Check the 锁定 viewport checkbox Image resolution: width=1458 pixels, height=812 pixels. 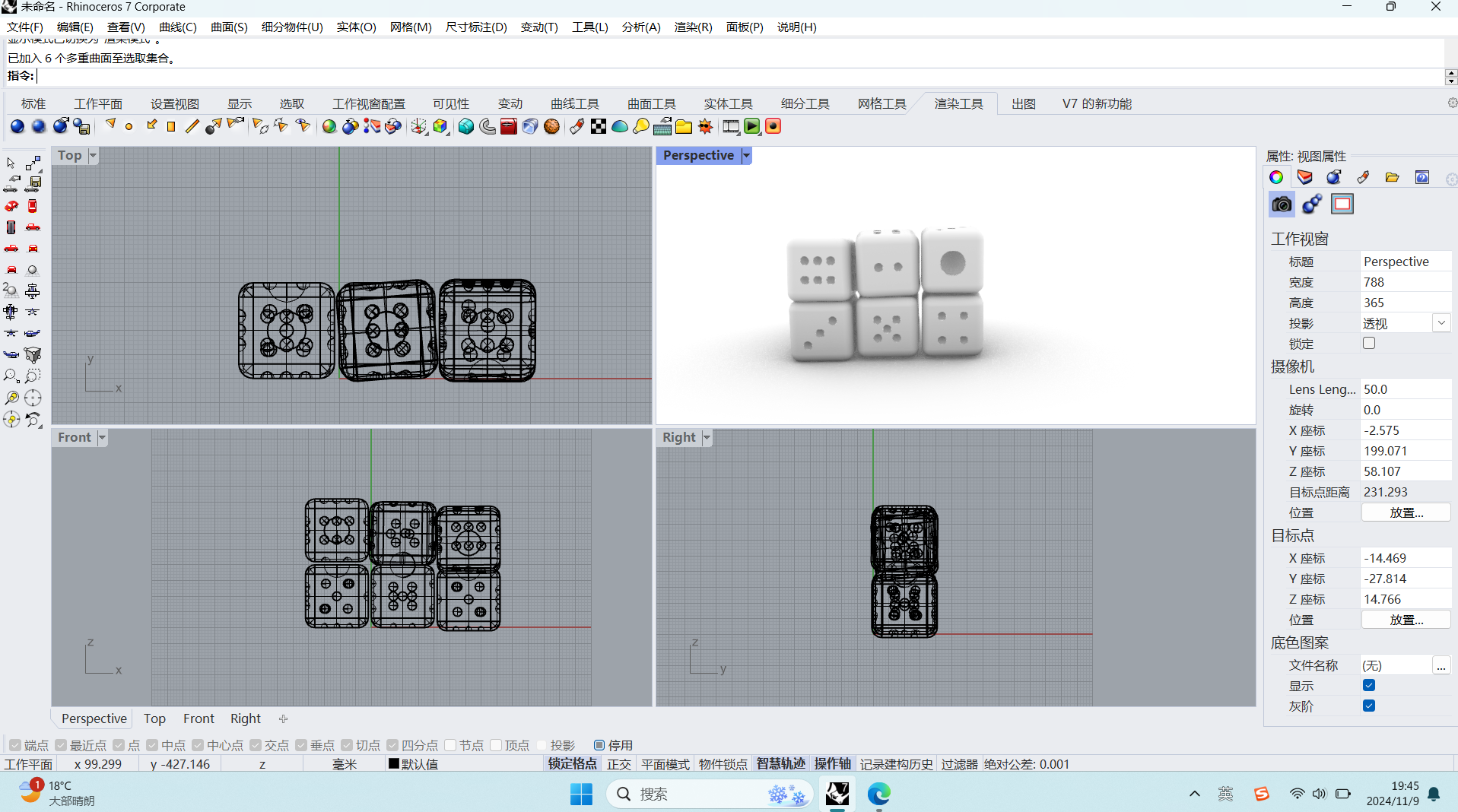click(1369, 343)
